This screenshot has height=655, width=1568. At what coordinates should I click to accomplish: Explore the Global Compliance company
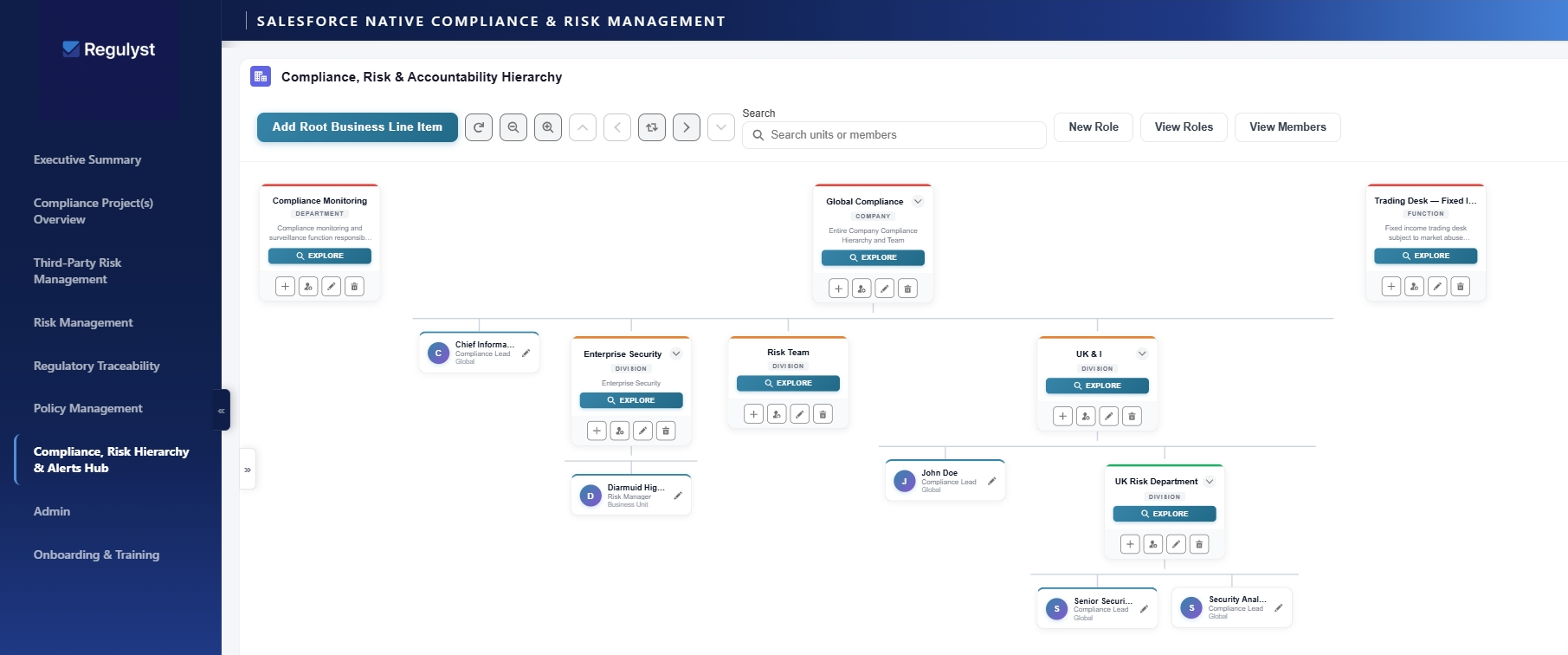[873, 258]
